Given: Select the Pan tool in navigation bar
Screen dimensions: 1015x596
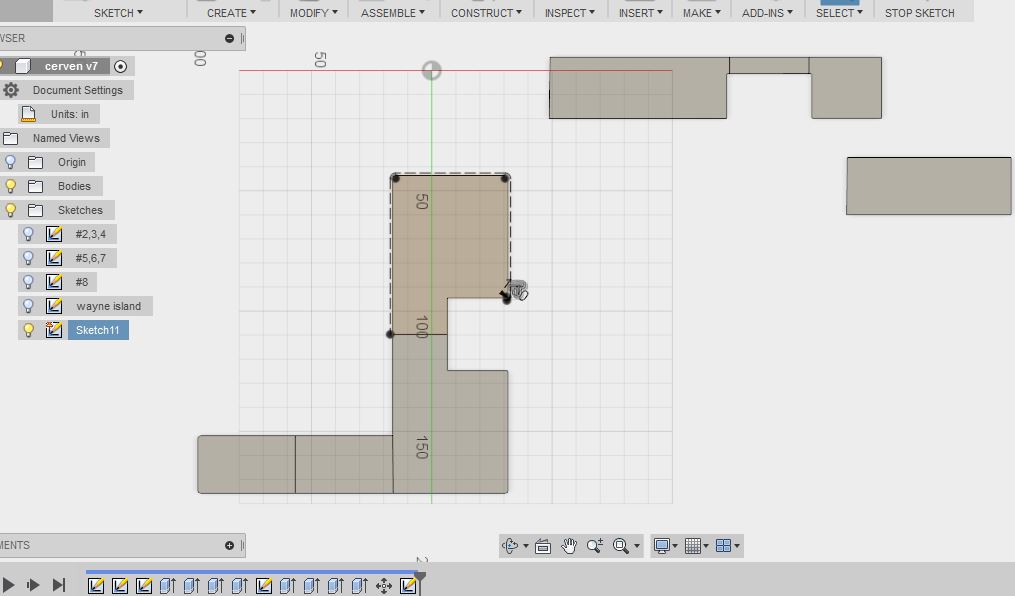Looking at the screenshot, I should pyautogui.click(x=570, y=546).
